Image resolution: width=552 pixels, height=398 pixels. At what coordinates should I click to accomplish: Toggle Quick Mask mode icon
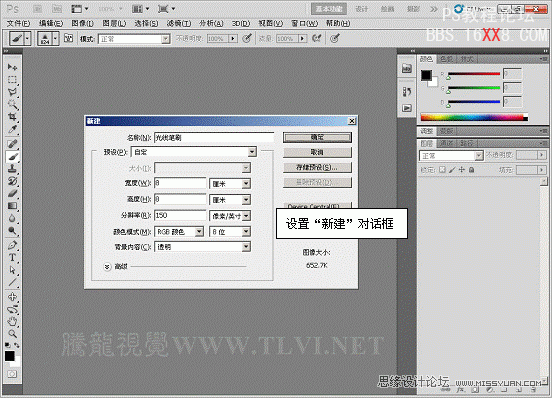[x=12, y=374]
